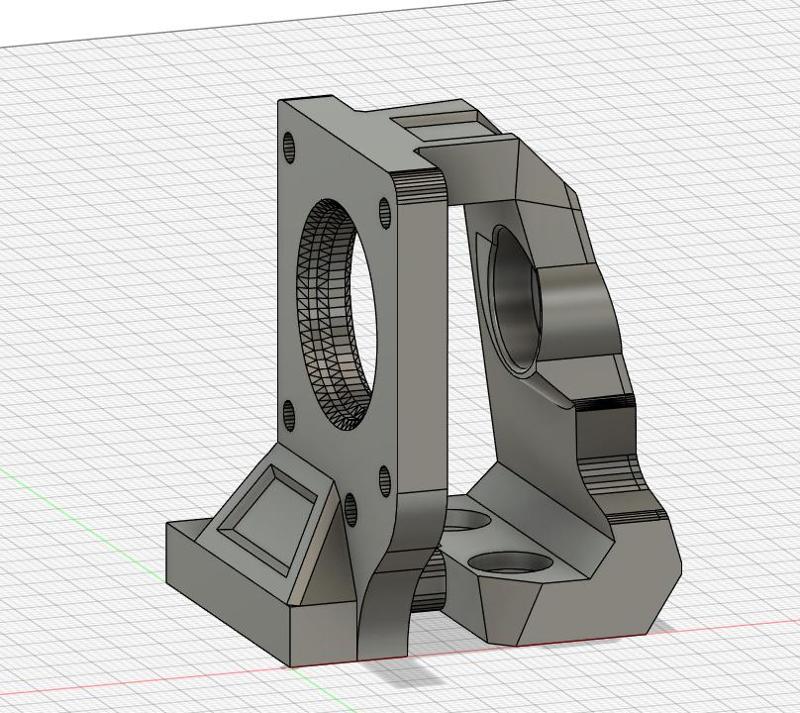The width and height of the screenshot is (800, 713).
Task: Select the large circular bore in front plate
Action: [x=337, y=315]
